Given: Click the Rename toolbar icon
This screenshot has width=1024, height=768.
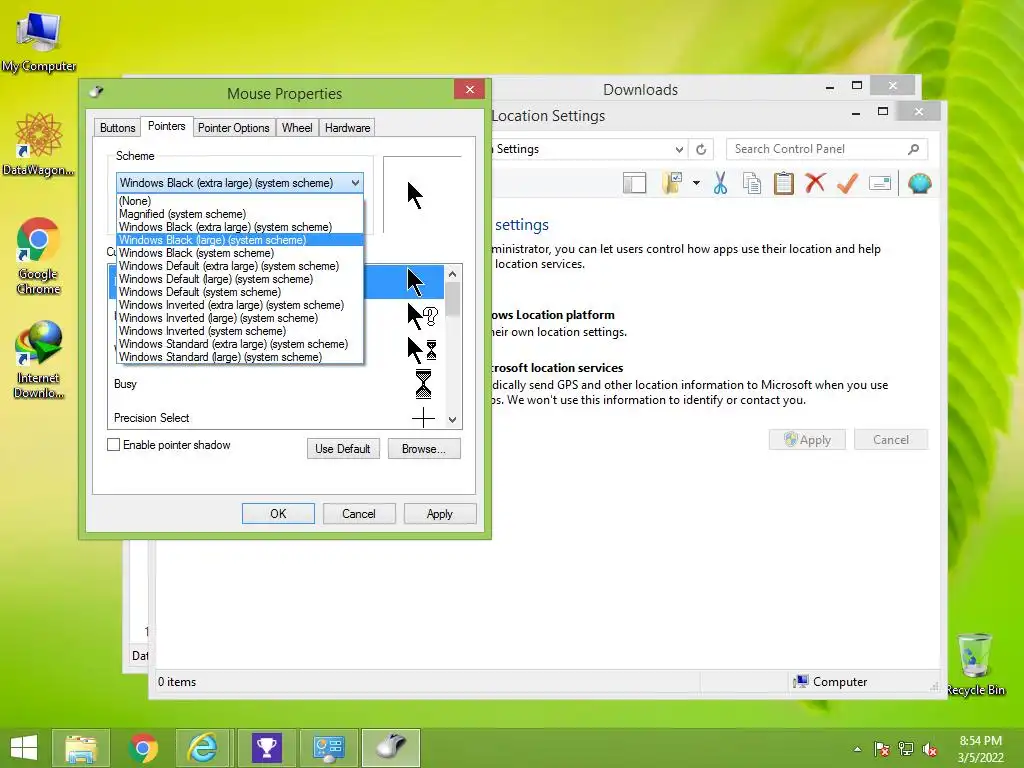Looking at the screenshot, I should click(880, 184).
